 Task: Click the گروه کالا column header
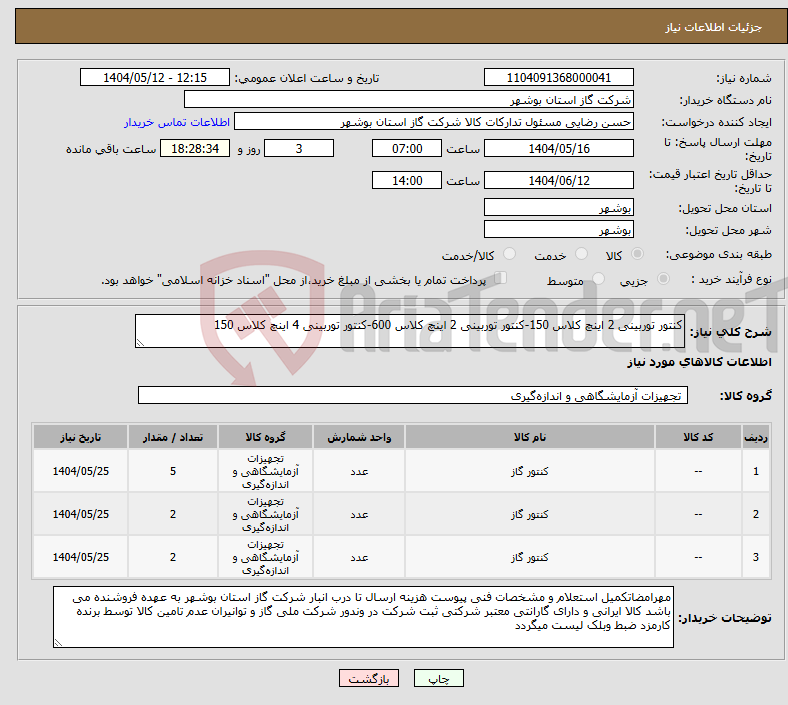tap(265, 437)
